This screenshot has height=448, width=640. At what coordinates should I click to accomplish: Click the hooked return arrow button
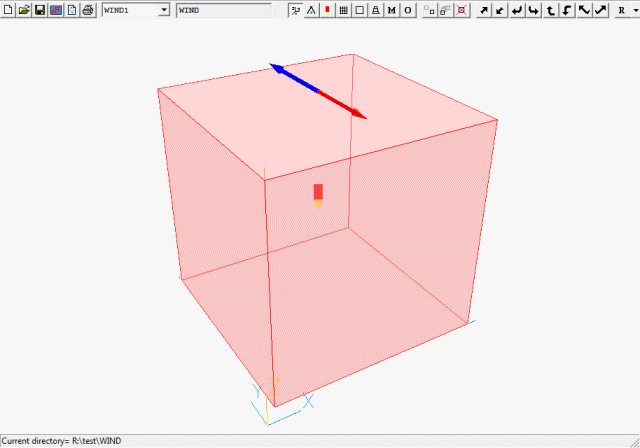tap(517, 10)
